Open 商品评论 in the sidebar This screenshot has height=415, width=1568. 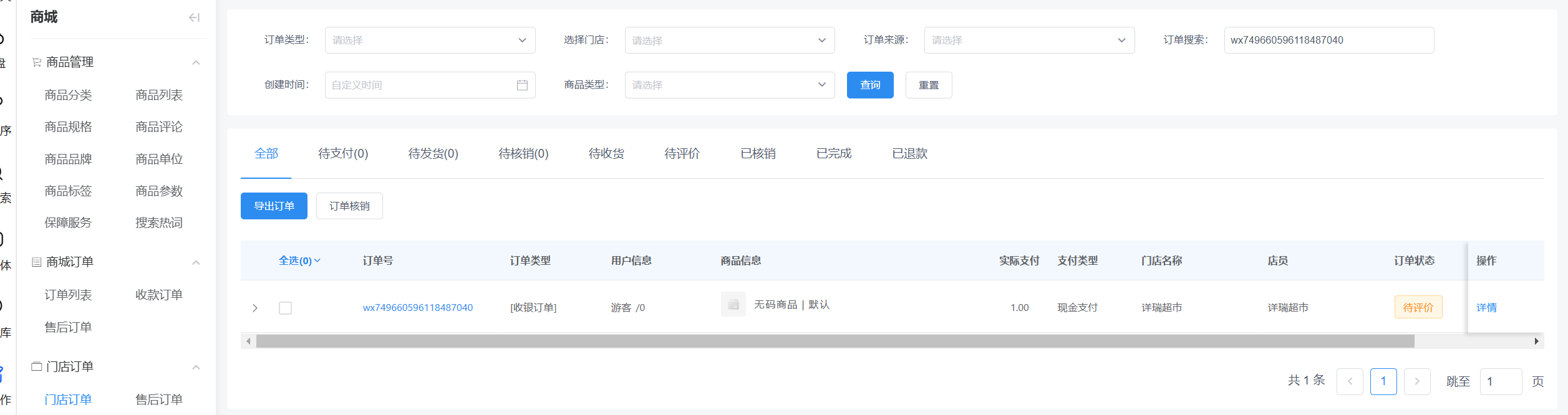159,127
